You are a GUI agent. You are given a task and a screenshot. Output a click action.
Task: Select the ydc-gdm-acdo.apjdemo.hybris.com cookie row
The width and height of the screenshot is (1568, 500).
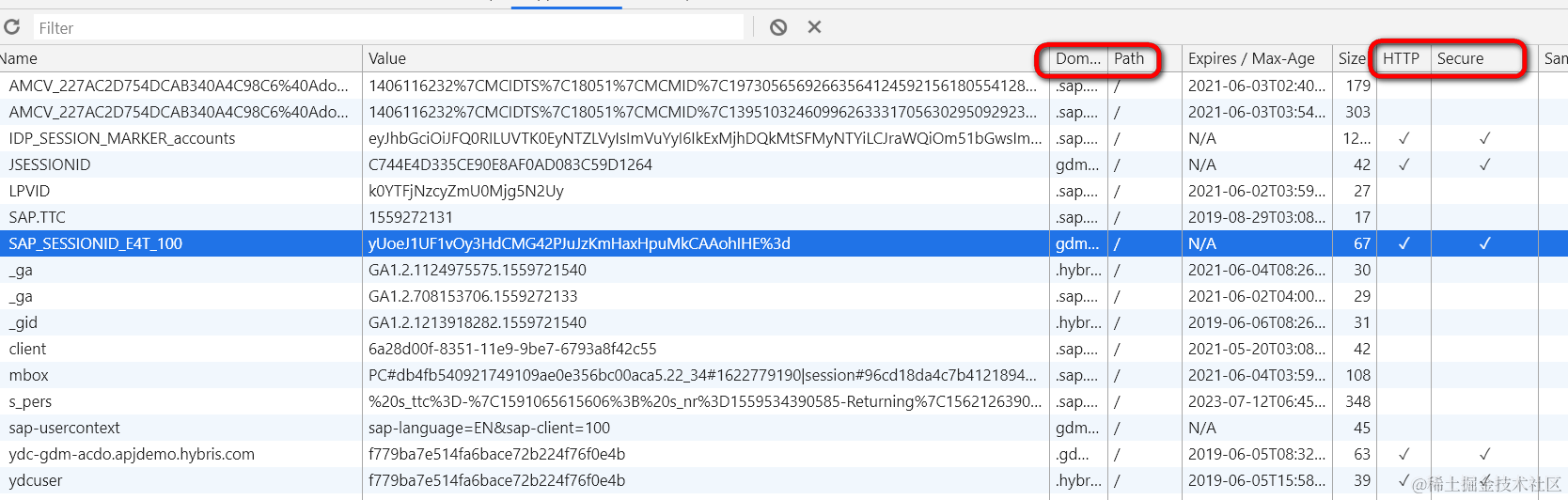(784, 454)
